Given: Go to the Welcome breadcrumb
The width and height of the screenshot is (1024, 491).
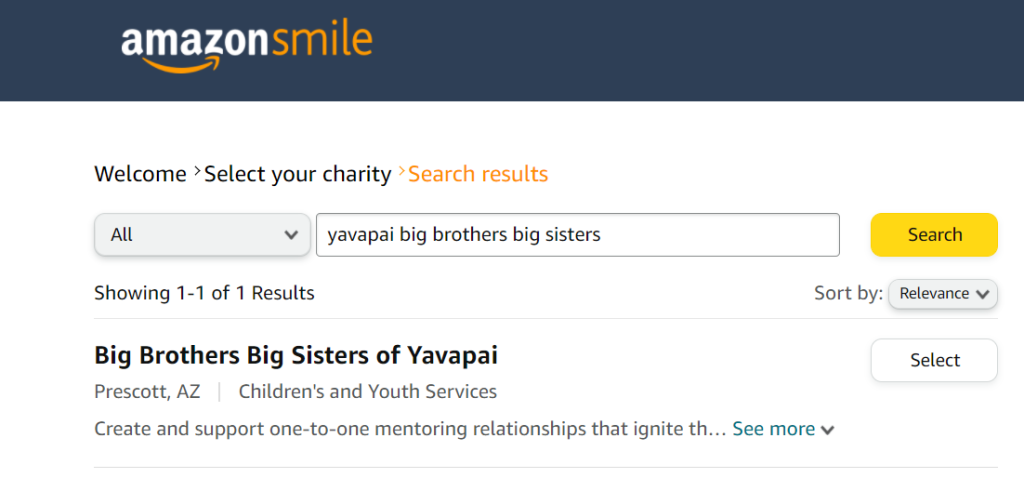Looking at the screenshot, I should pyautogui.click(x=140, y=174).
